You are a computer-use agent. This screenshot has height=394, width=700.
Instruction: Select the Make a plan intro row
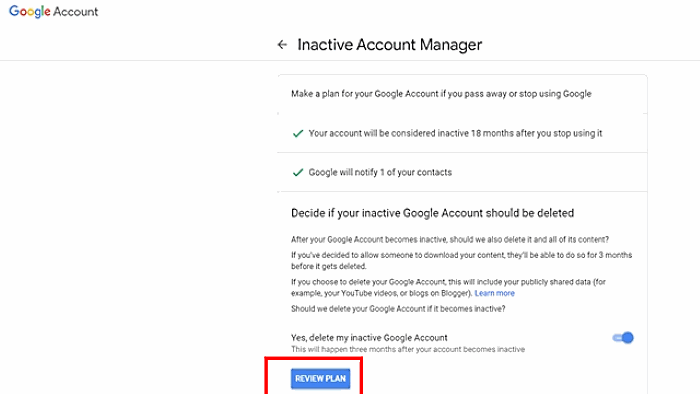click(462, 94)
